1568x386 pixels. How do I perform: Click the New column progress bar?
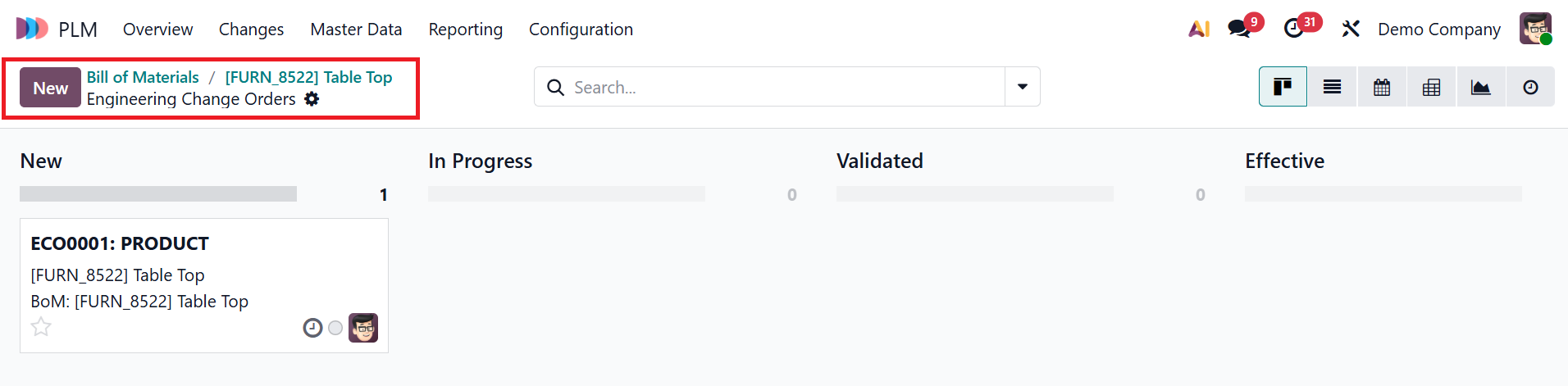coord(158,194)
